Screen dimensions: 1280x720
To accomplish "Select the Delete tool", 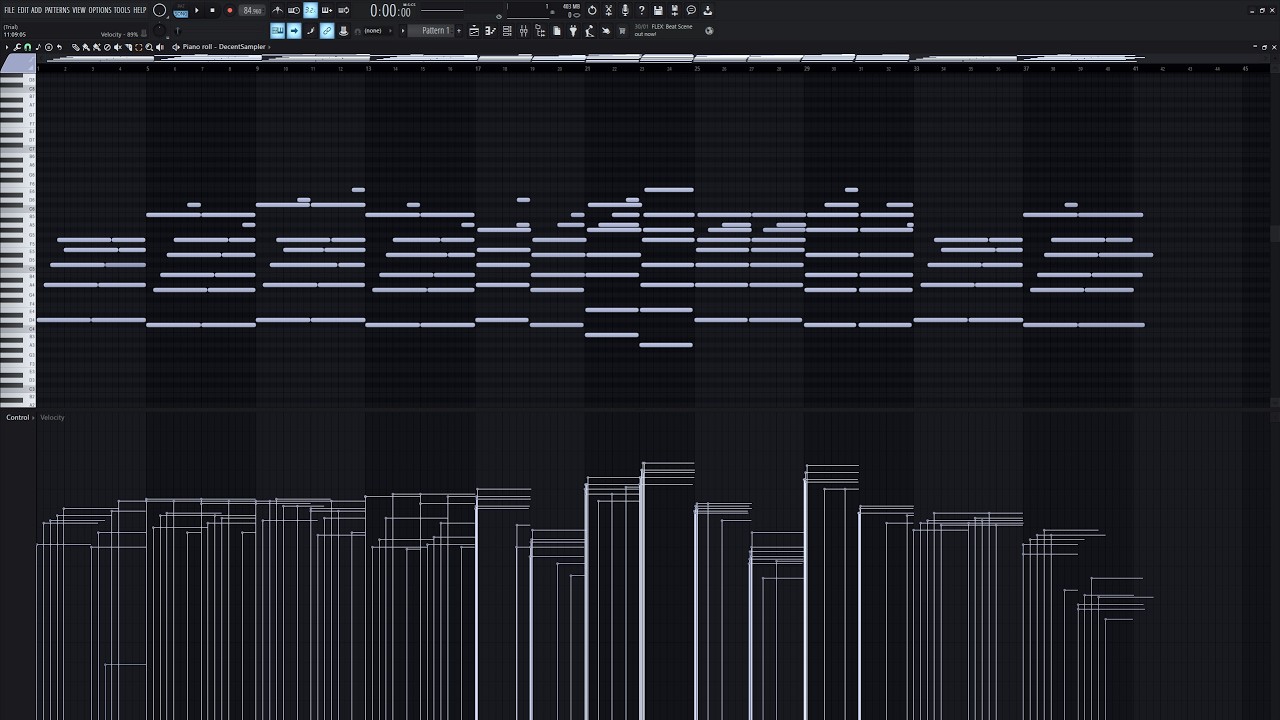I will [x=107, y=47].
